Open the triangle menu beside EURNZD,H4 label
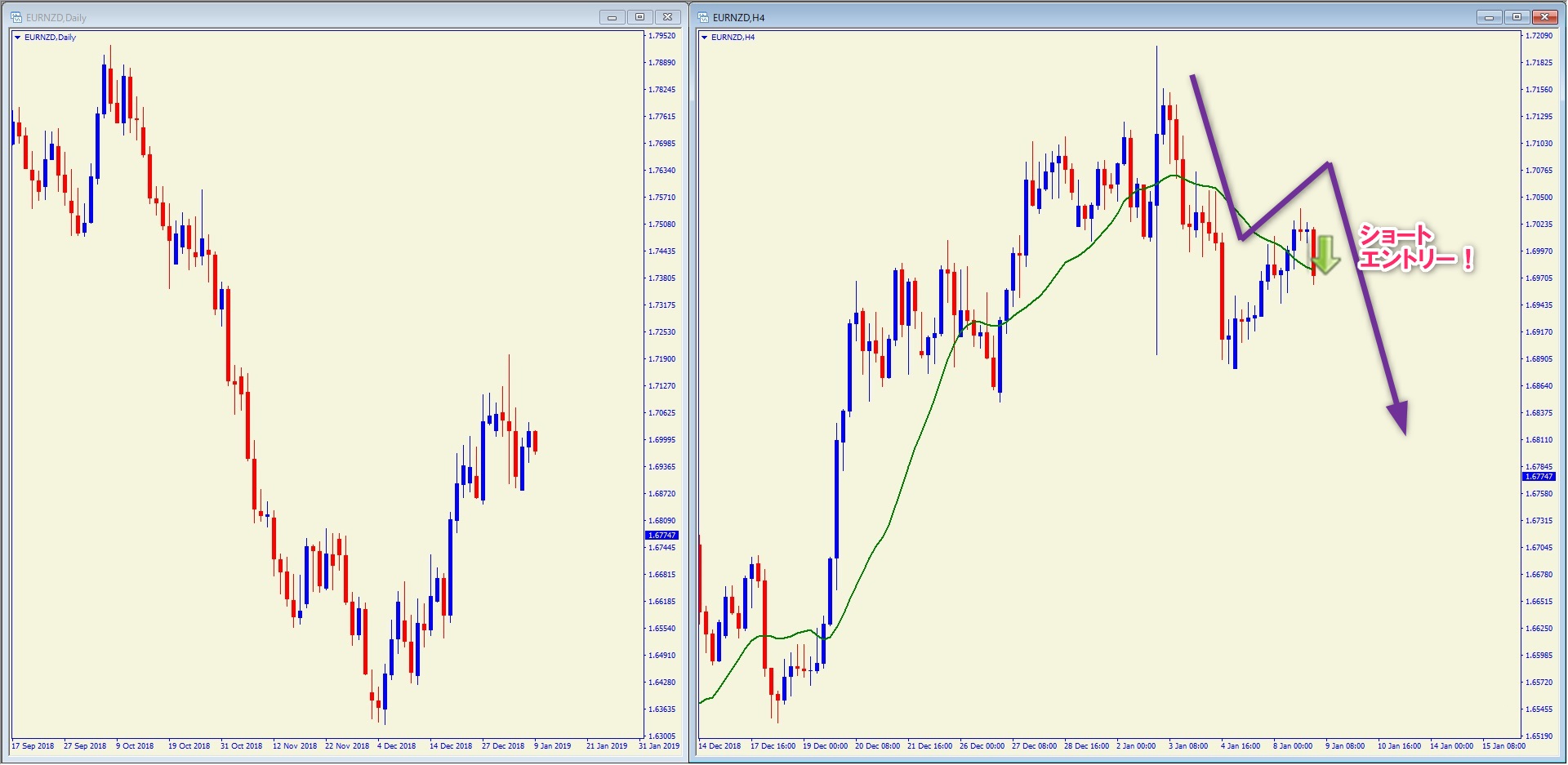 tap(705, 38)
